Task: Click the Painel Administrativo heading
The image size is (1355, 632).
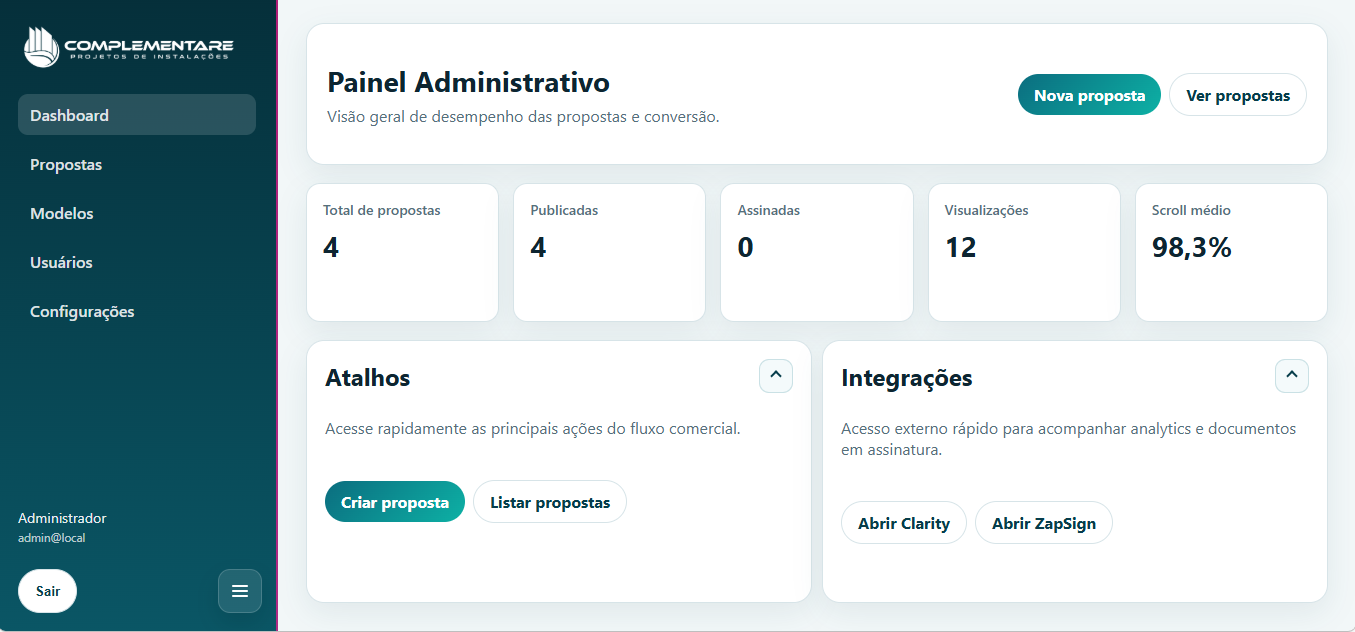Action: point(469,82)
